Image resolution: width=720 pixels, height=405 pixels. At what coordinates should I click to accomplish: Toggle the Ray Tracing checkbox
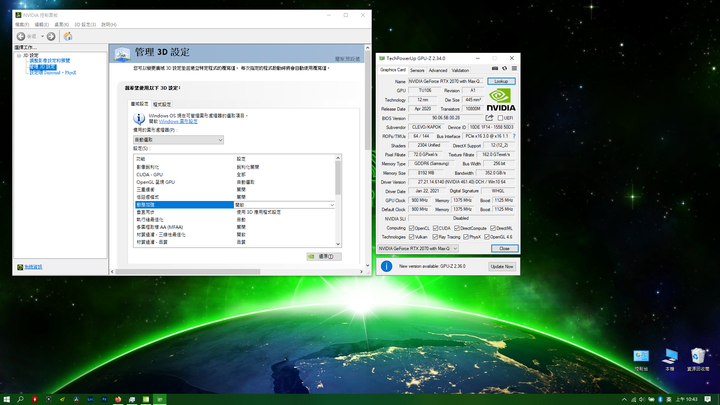[435, 237]
